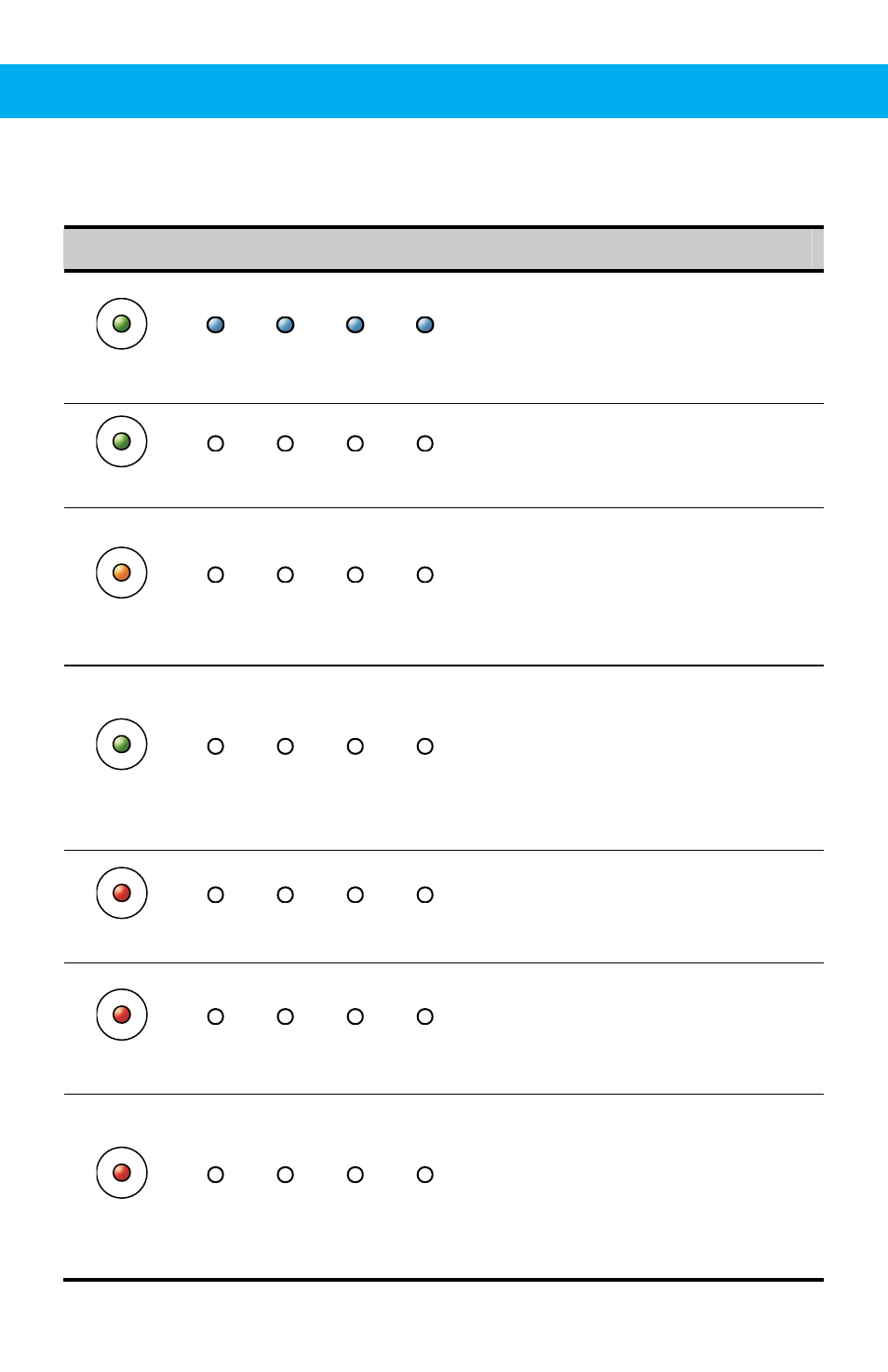Select first empty circle in second table row

[216, 444]
